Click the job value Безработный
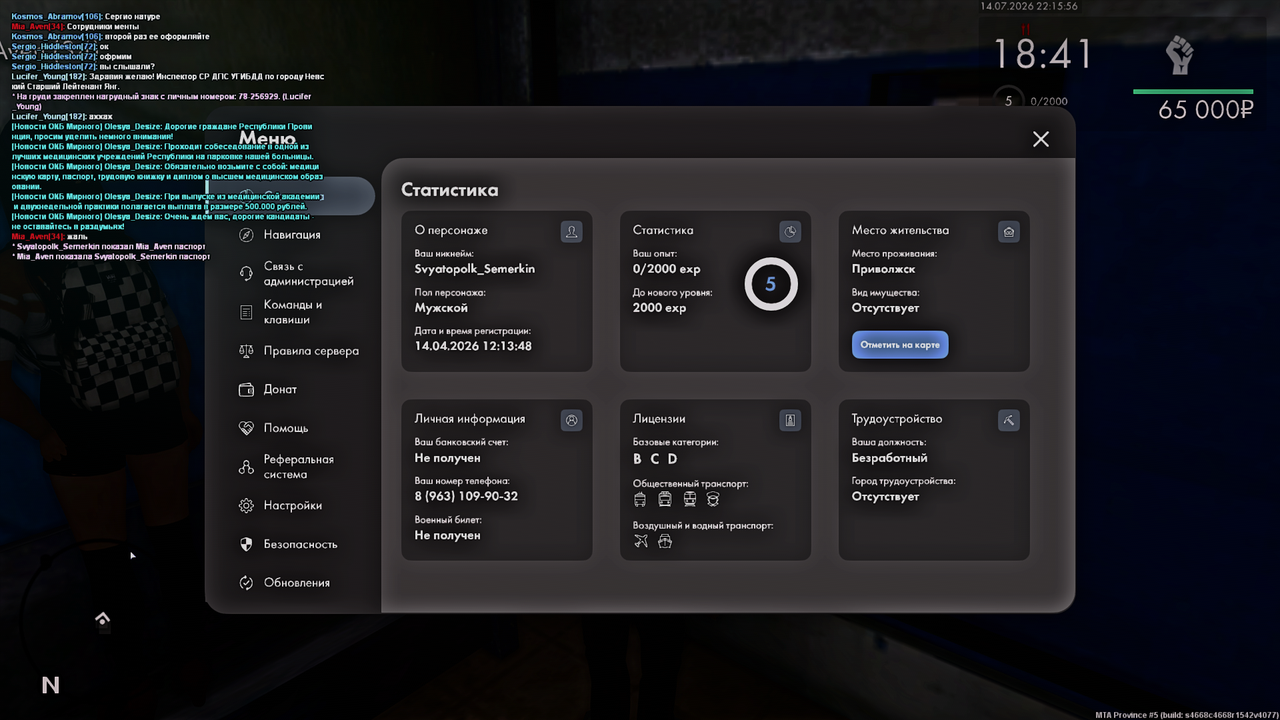1280x720 pixels. pos(889,458)
